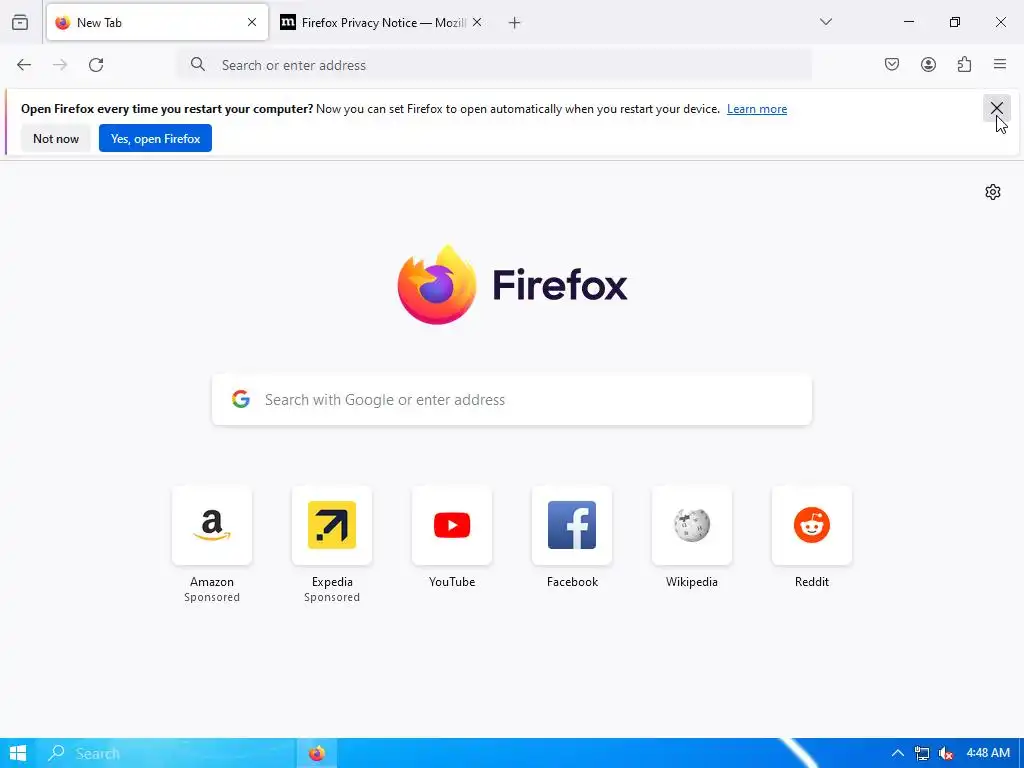The width and height of the screenshot is (1024, 768).
Task: Click the Learn more link
Action: (757, 109)
